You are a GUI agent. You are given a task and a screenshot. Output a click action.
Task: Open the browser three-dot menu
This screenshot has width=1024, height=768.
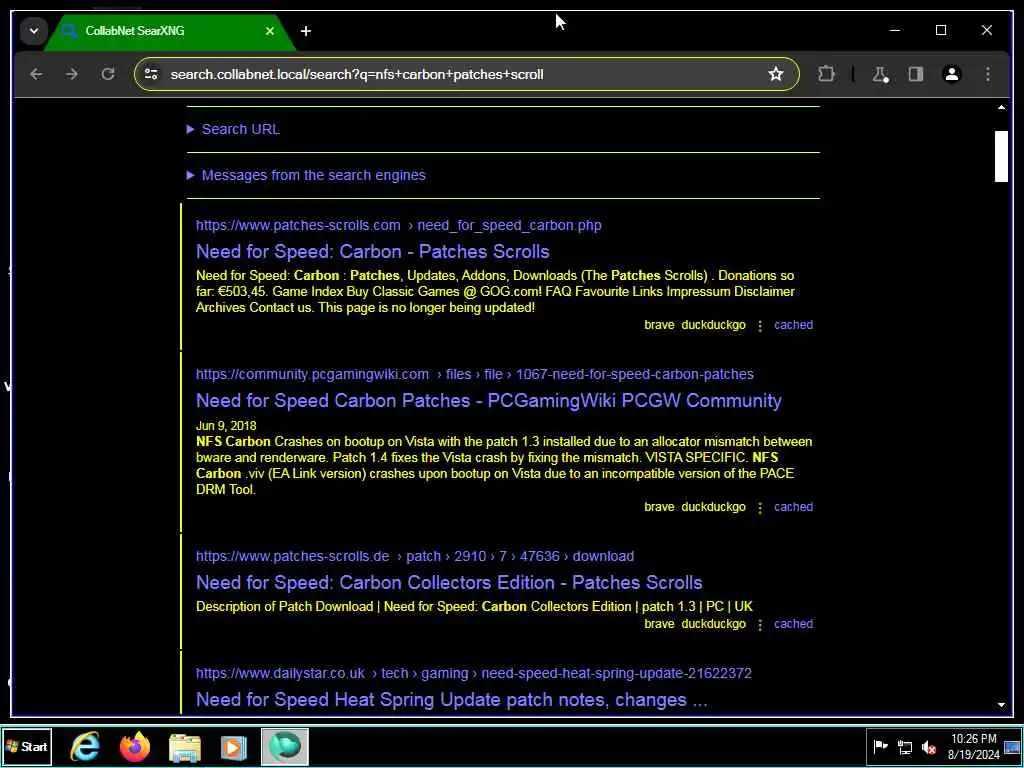tap(987, 74)
